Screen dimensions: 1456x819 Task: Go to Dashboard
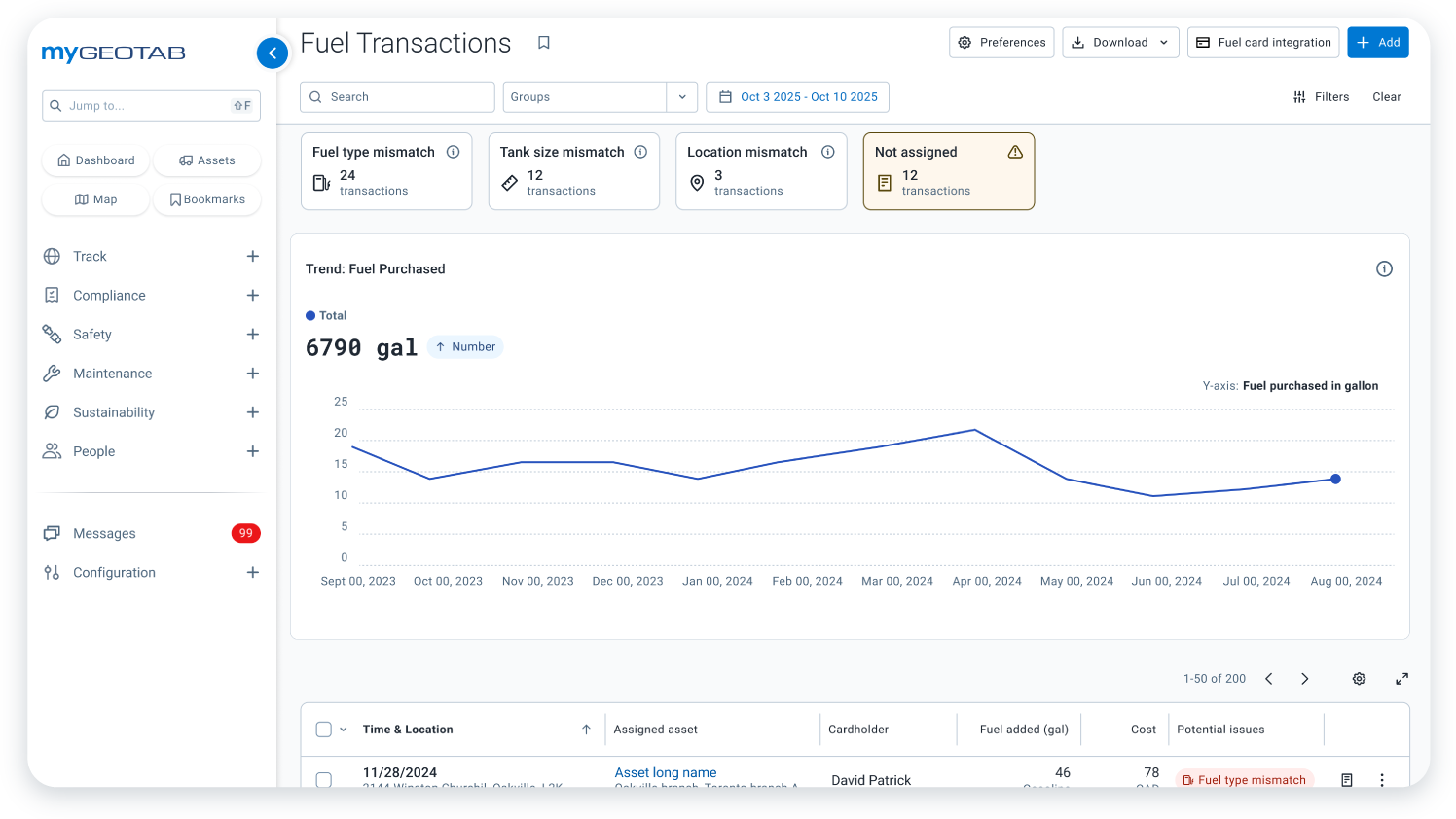tap(95, 160)
